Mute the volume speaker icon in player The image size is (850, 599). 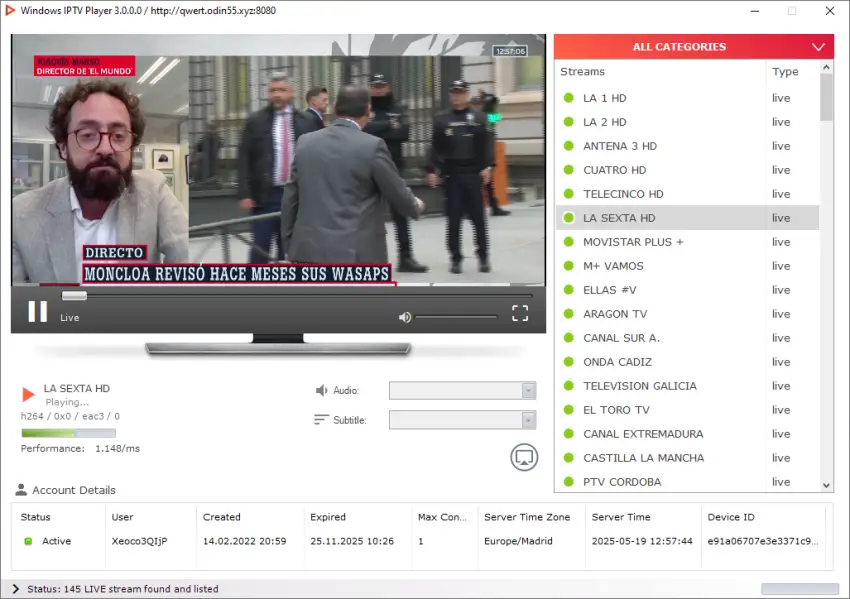click(404, 317)
